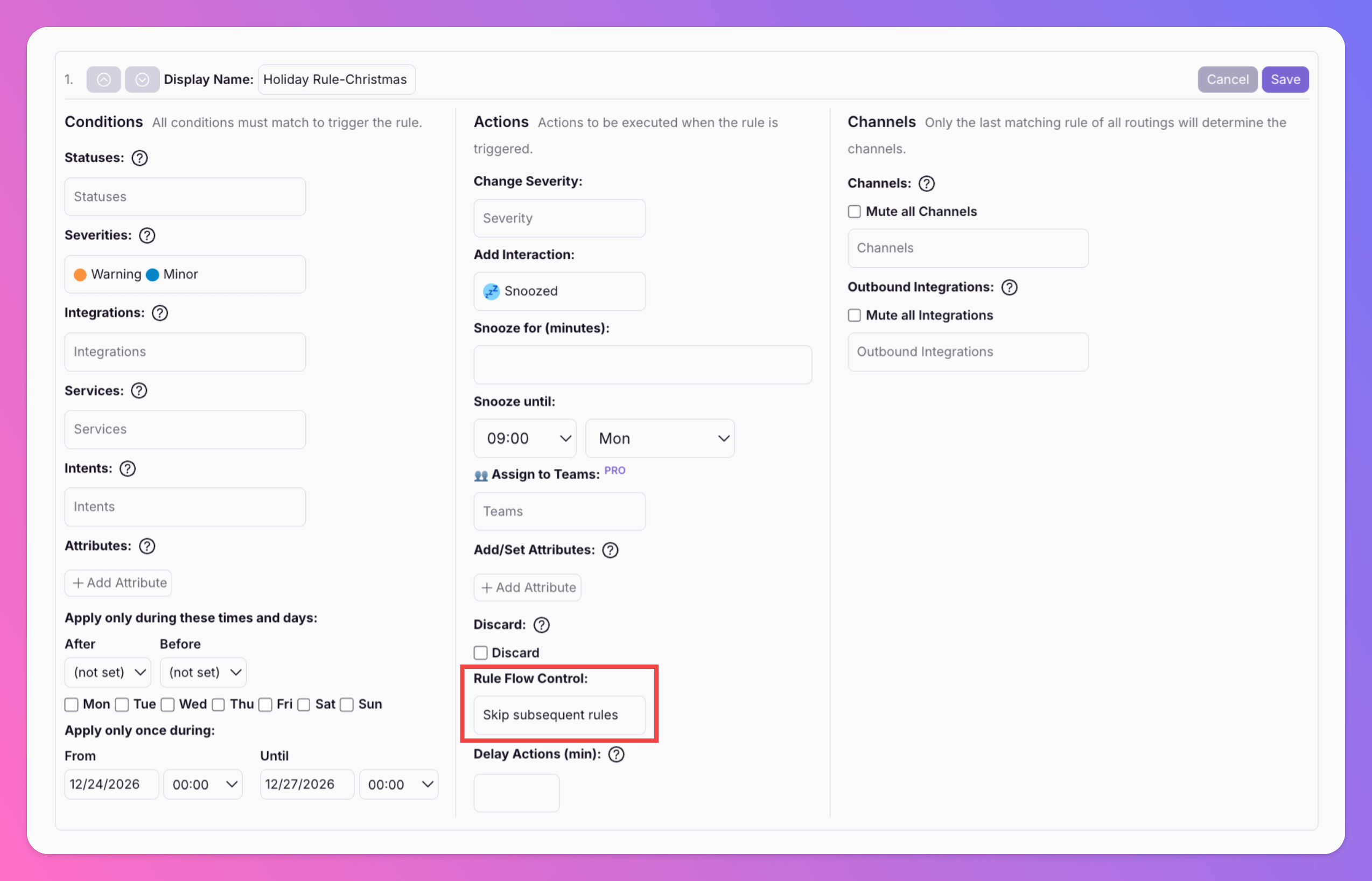Click the orange Warning severity dot
1372x881 pixels.
tap(81, 274)
